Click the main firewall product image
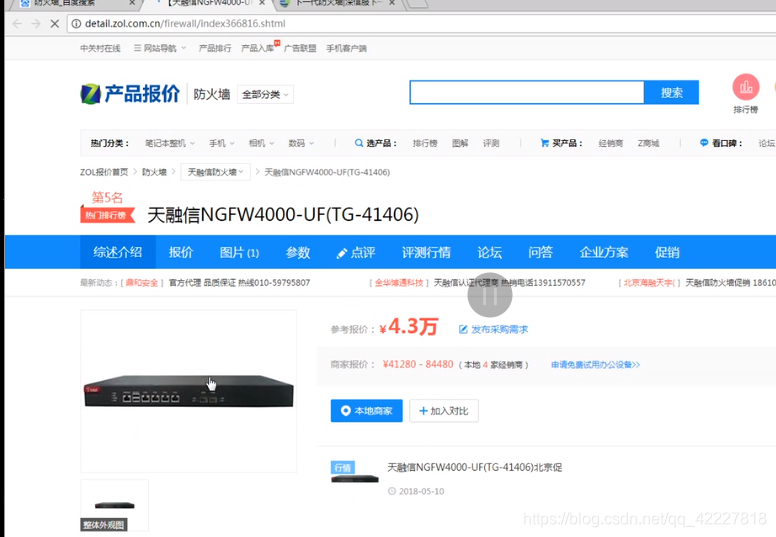 click(189, 391)
